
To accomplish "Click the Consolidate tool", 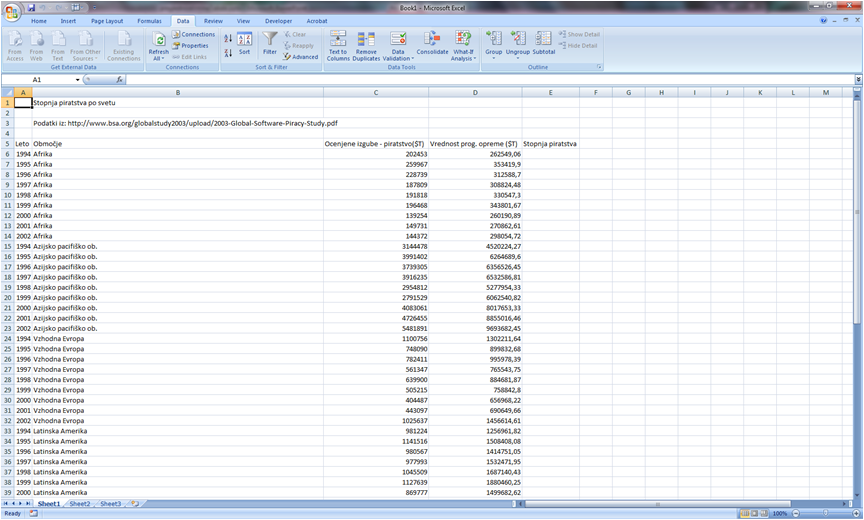I will (x=432, y=44).
